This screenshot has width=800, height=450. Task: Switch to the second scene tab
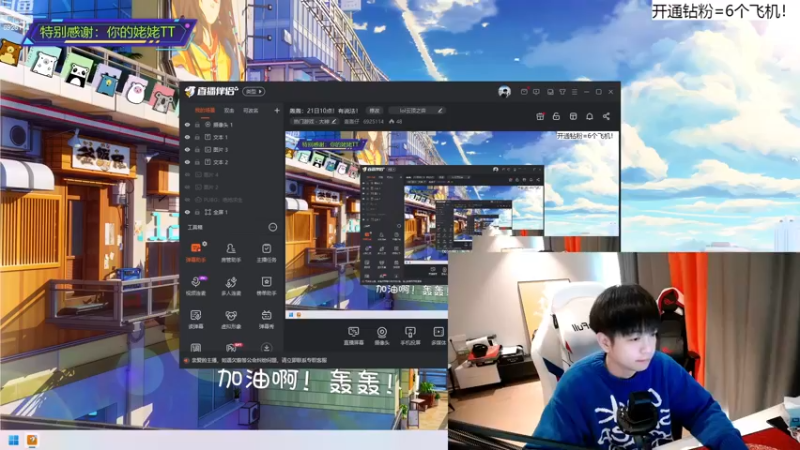coord(229,110)
